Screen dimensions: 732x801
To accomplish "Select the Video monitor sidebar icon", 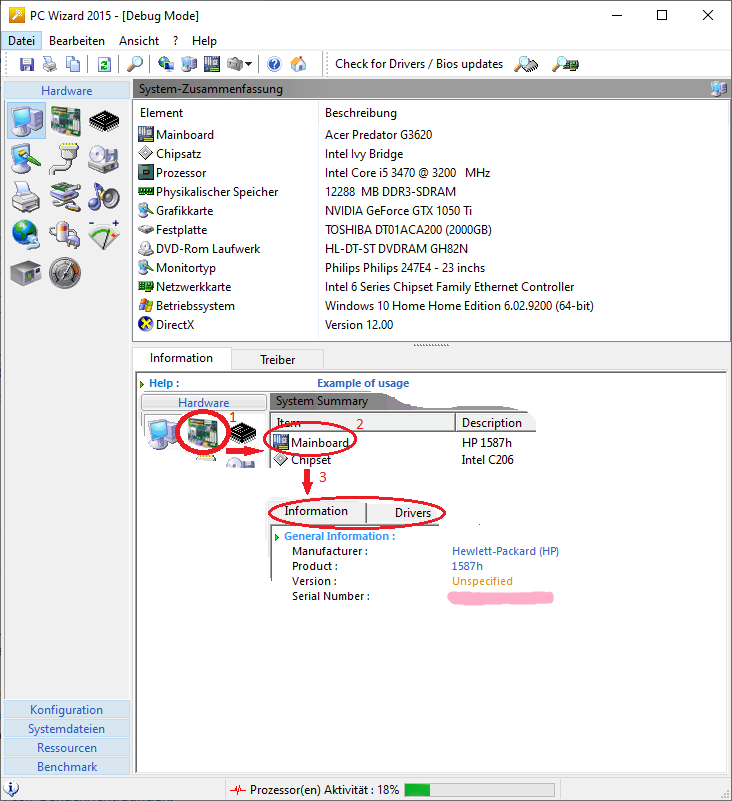I will pyautogui.click(x=26, y=159).
